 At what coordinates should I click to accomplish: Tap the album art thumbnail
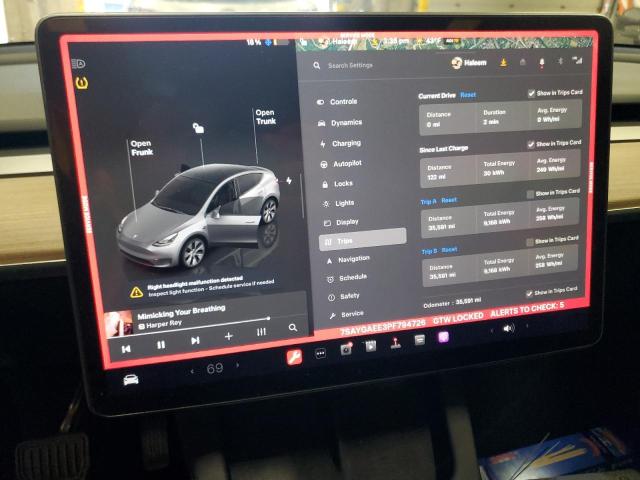[118, 324]
